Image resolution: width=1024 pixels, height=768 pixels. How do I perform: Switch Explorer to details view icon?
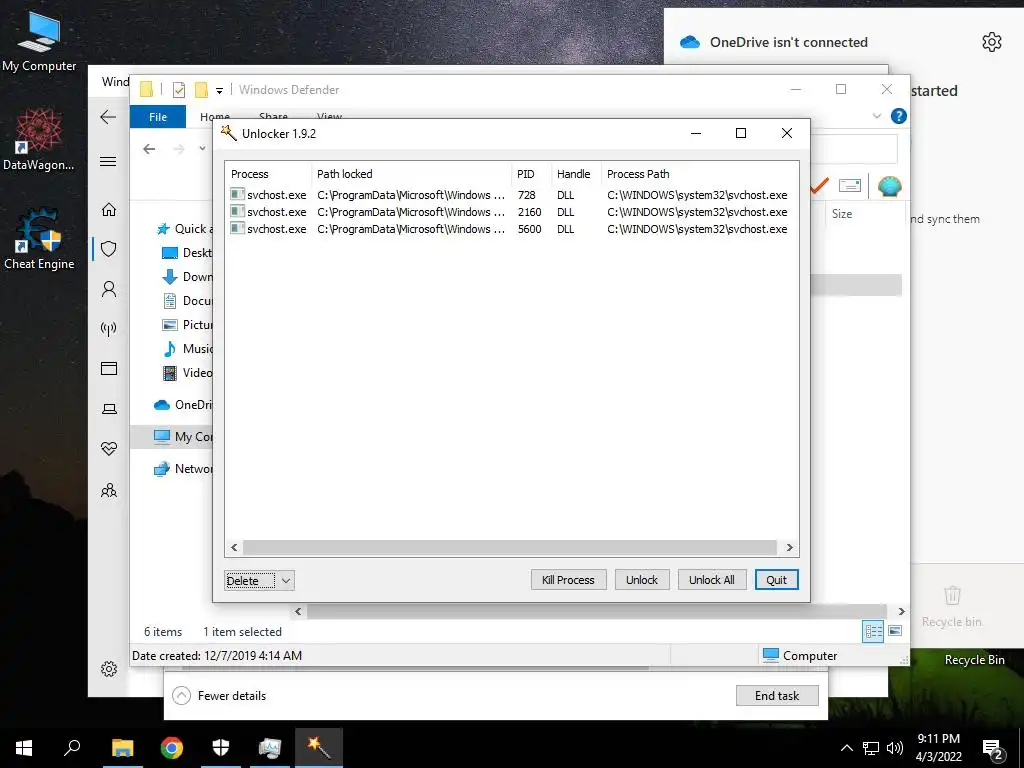tap(873, 632)
